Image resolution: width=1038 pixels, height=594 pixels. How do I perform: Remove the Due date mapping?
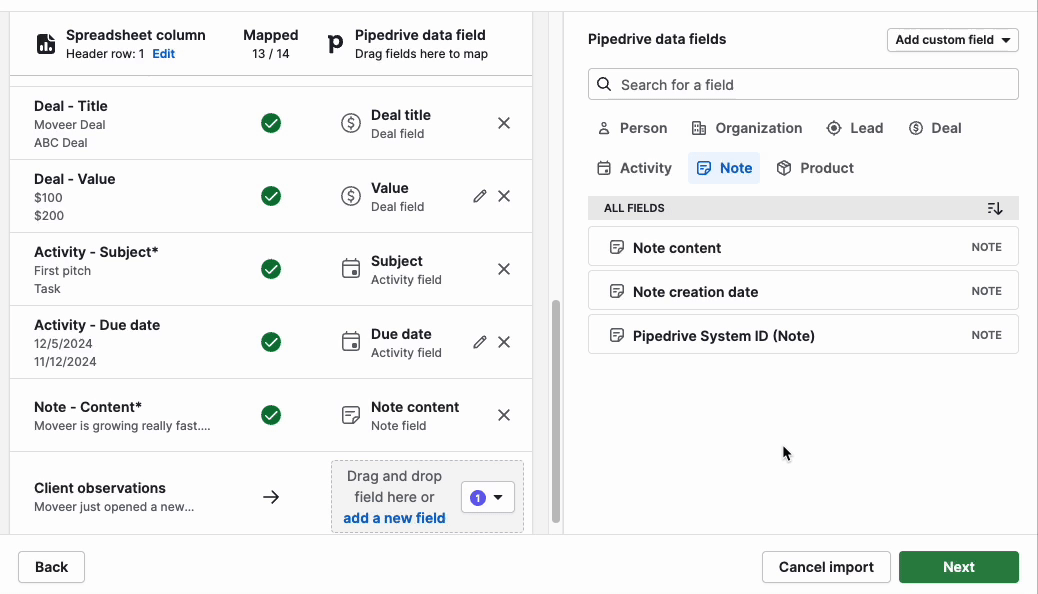pos(504,342)
